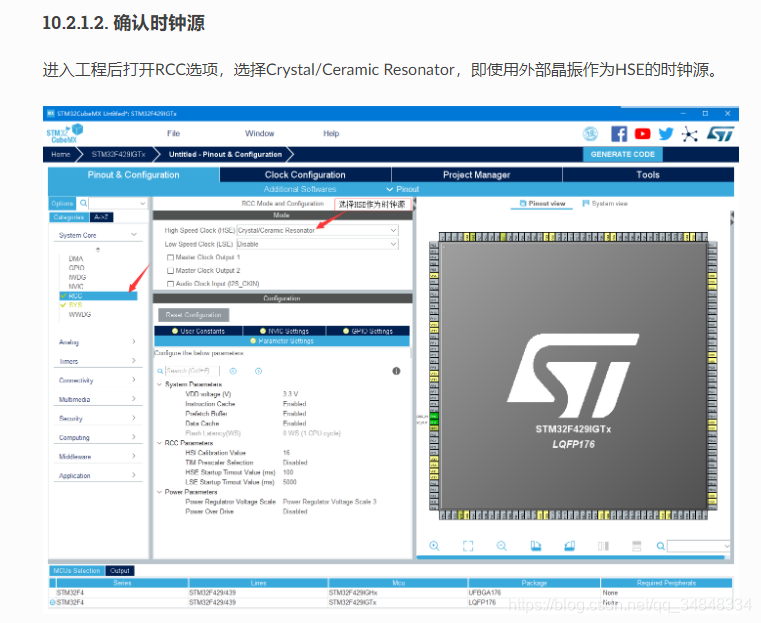The width and height of the screenshot is (761, 623).
Task: Click previous search result arrow icon
Action: pos(233,371)
